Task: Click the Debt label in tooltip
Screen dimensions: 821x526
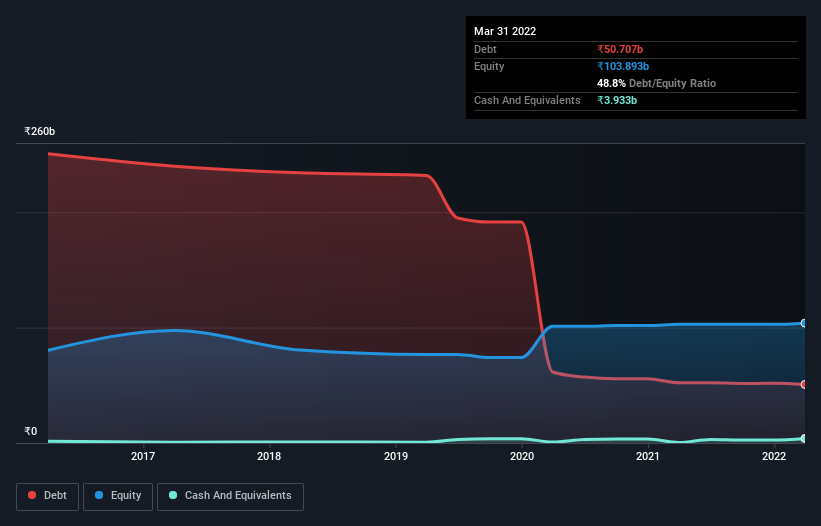Action: tap(485, 49)
